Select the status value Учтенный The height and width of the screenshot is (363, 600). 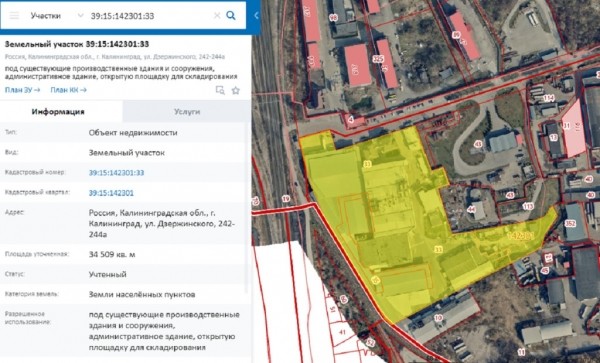[x=108, y=274]
